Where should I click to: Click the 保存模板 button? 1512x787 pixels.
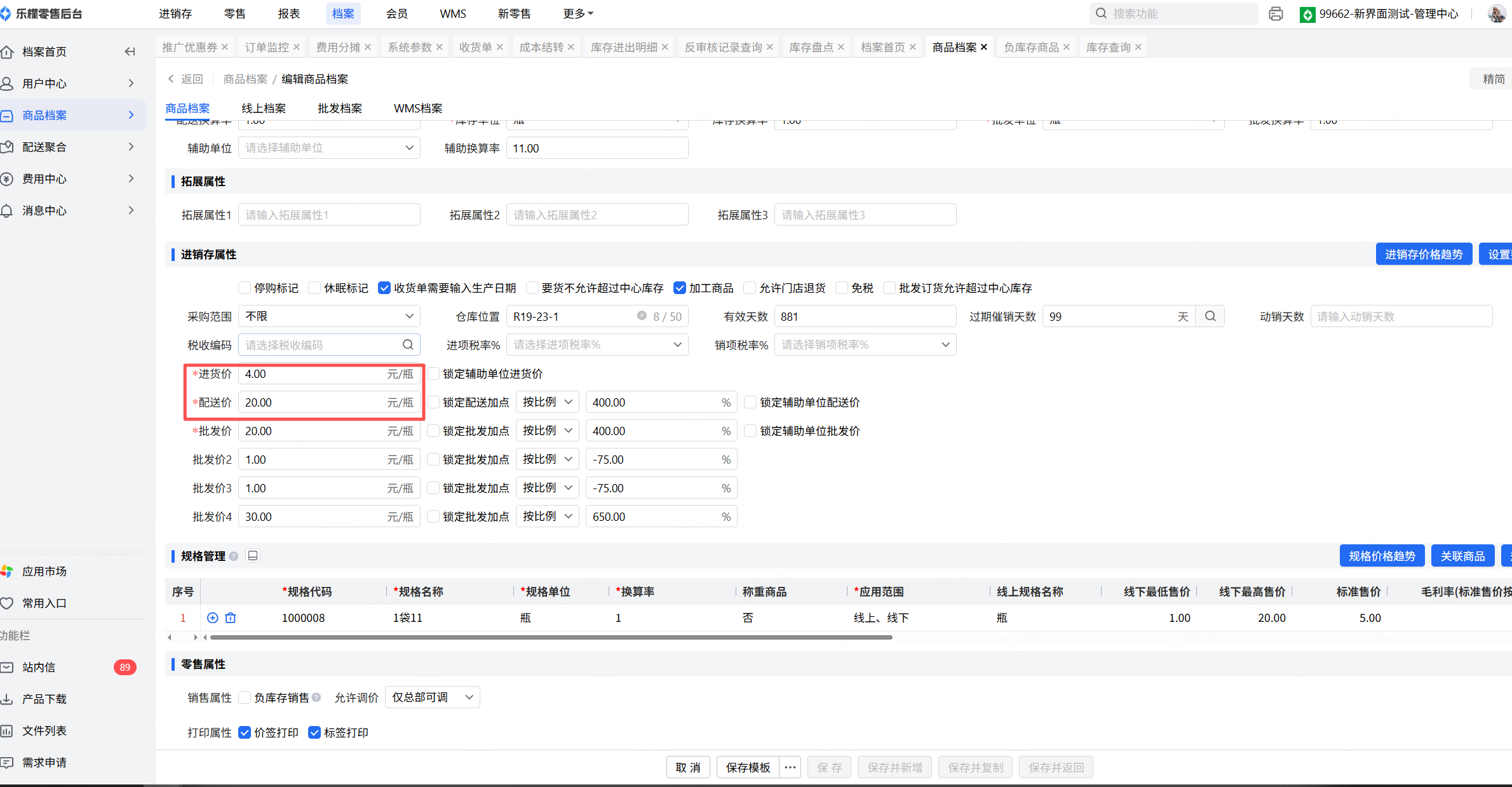pos(748,767)
